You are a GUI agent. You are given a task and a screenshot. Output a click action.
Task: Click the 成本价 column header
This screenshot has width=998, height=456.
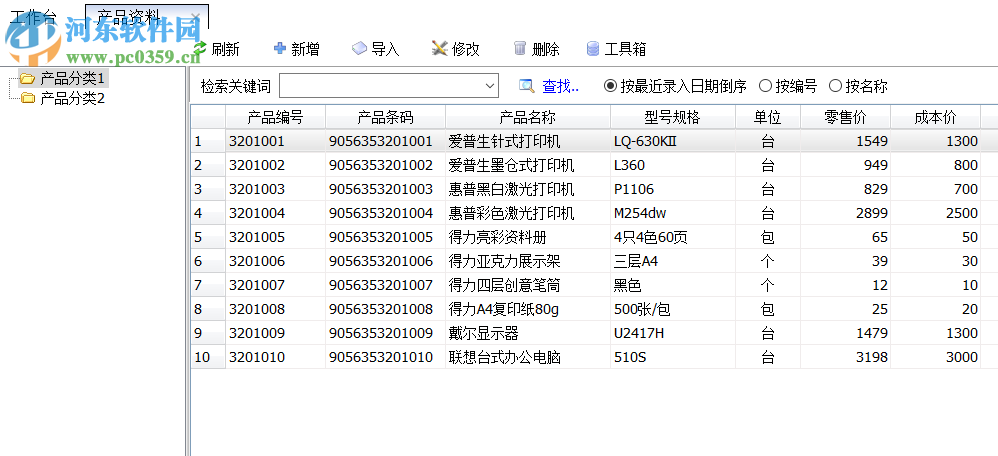point(936,117)
